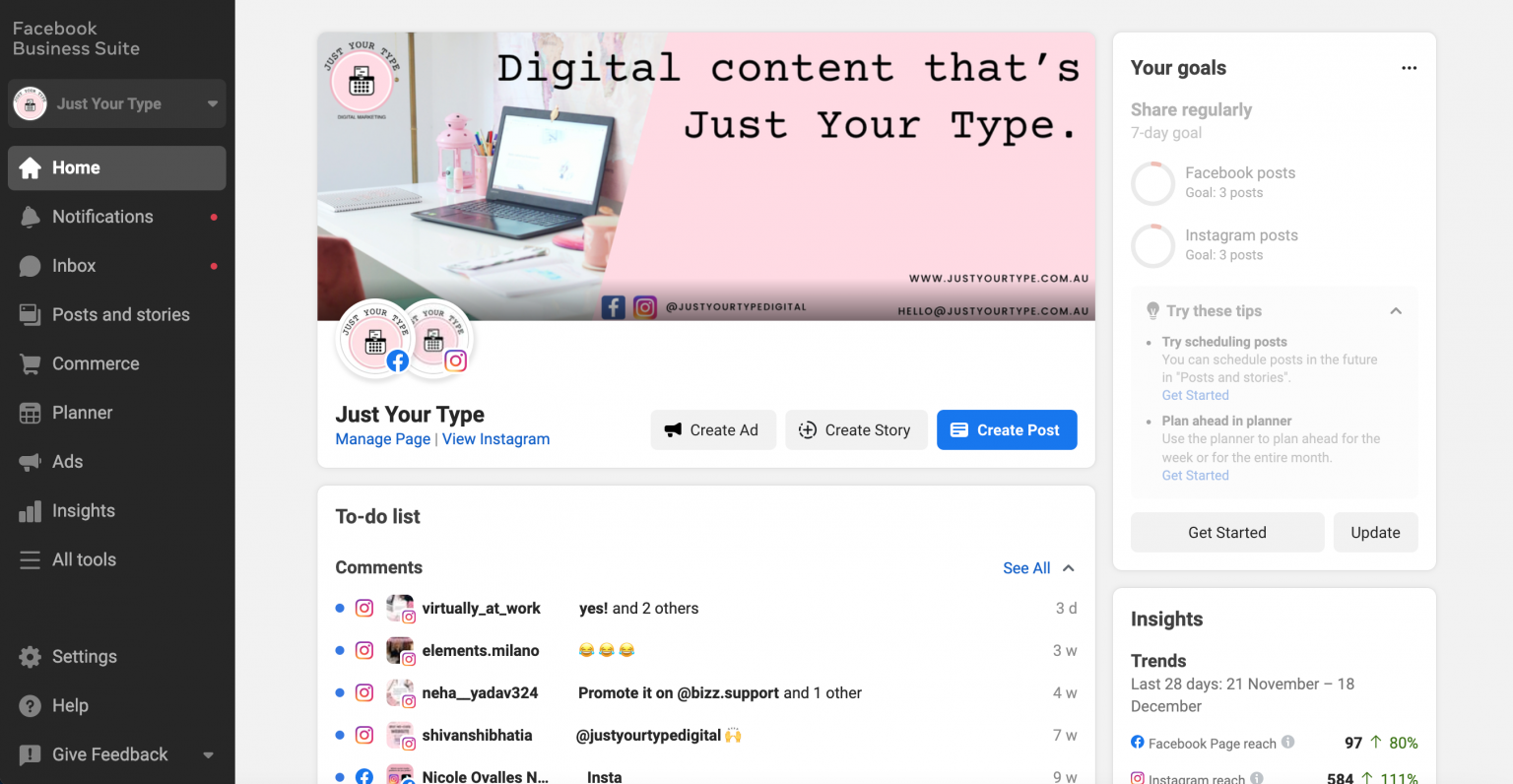Open All tools
Image resolution: width=1513 pixels, height=784 pixels.
(83, 558)
